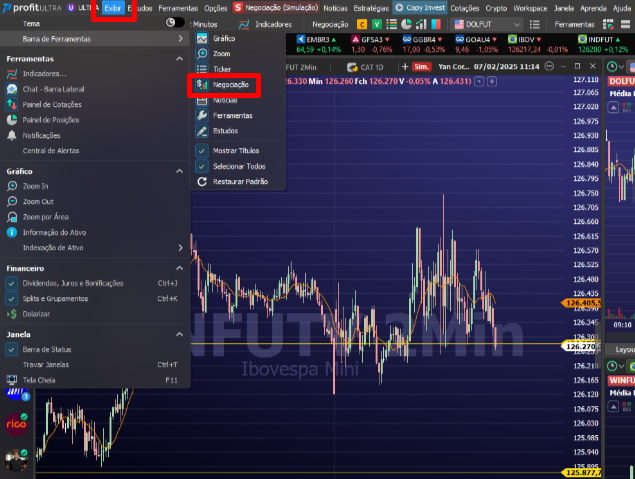This screenshot has width=635, height=479.
Task: Click the Rico broker icon in sidebar
Action: [x=16, y=424]
